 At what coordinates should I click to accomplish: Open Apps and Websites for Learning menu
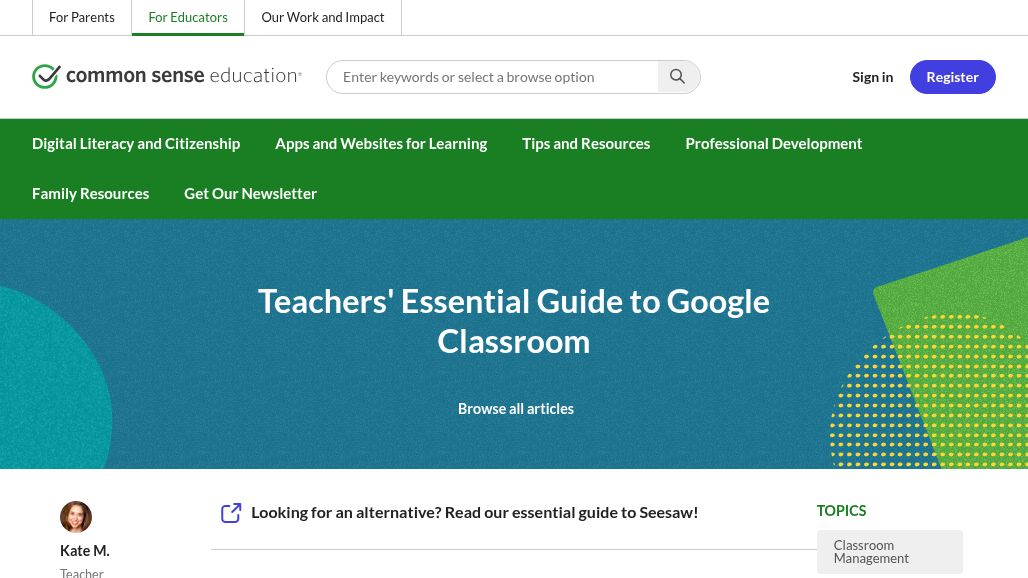(381, 144)
